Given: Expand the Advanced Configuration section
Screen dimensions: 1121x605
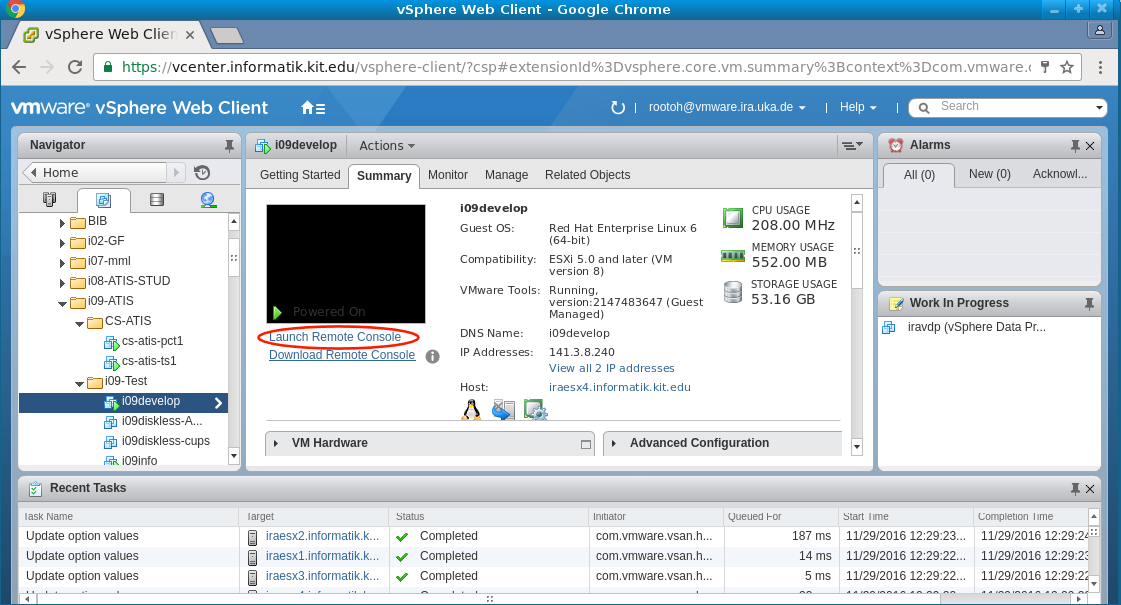Looking at the screenshot, I should pos(613,443).
